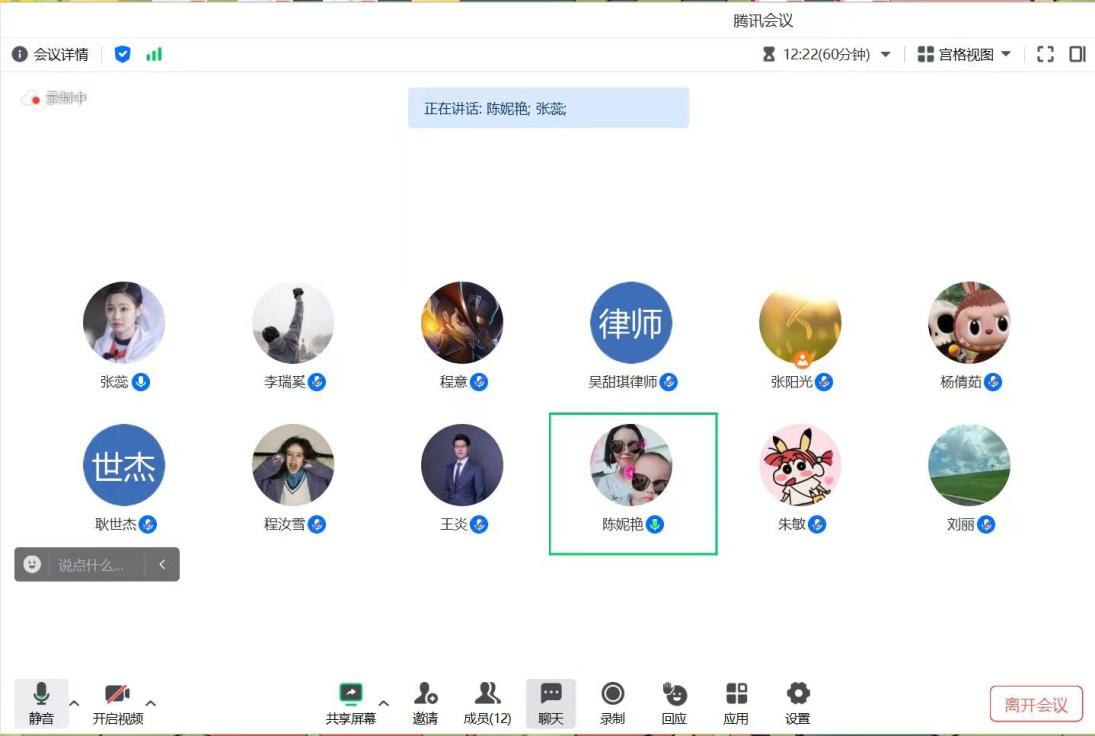
Task: Open the 成员(12) member list
Action: coord(487,700)
